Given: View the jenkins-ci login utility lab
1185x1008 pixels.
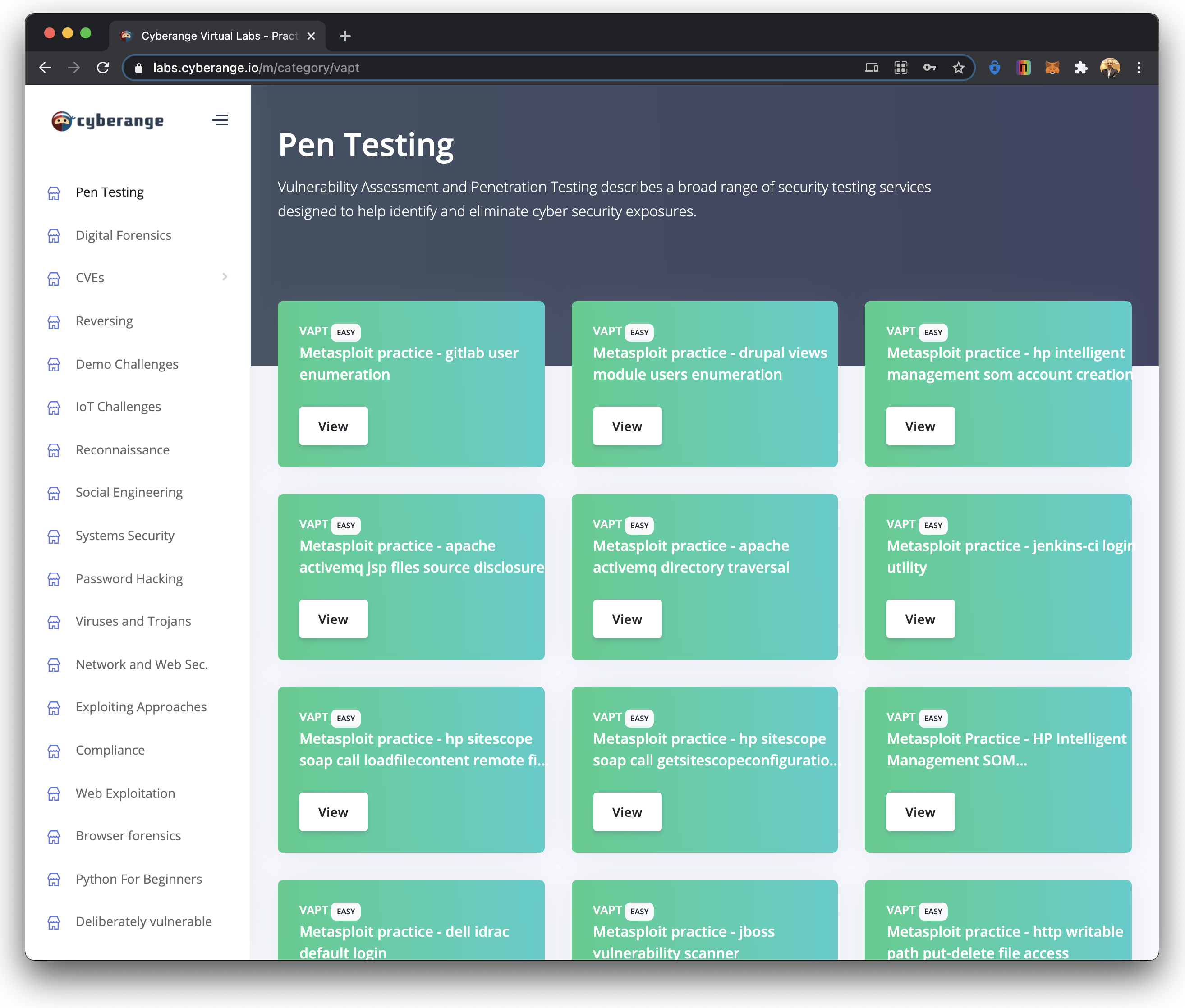Looking at the screenshot, I should coord(920,619).
